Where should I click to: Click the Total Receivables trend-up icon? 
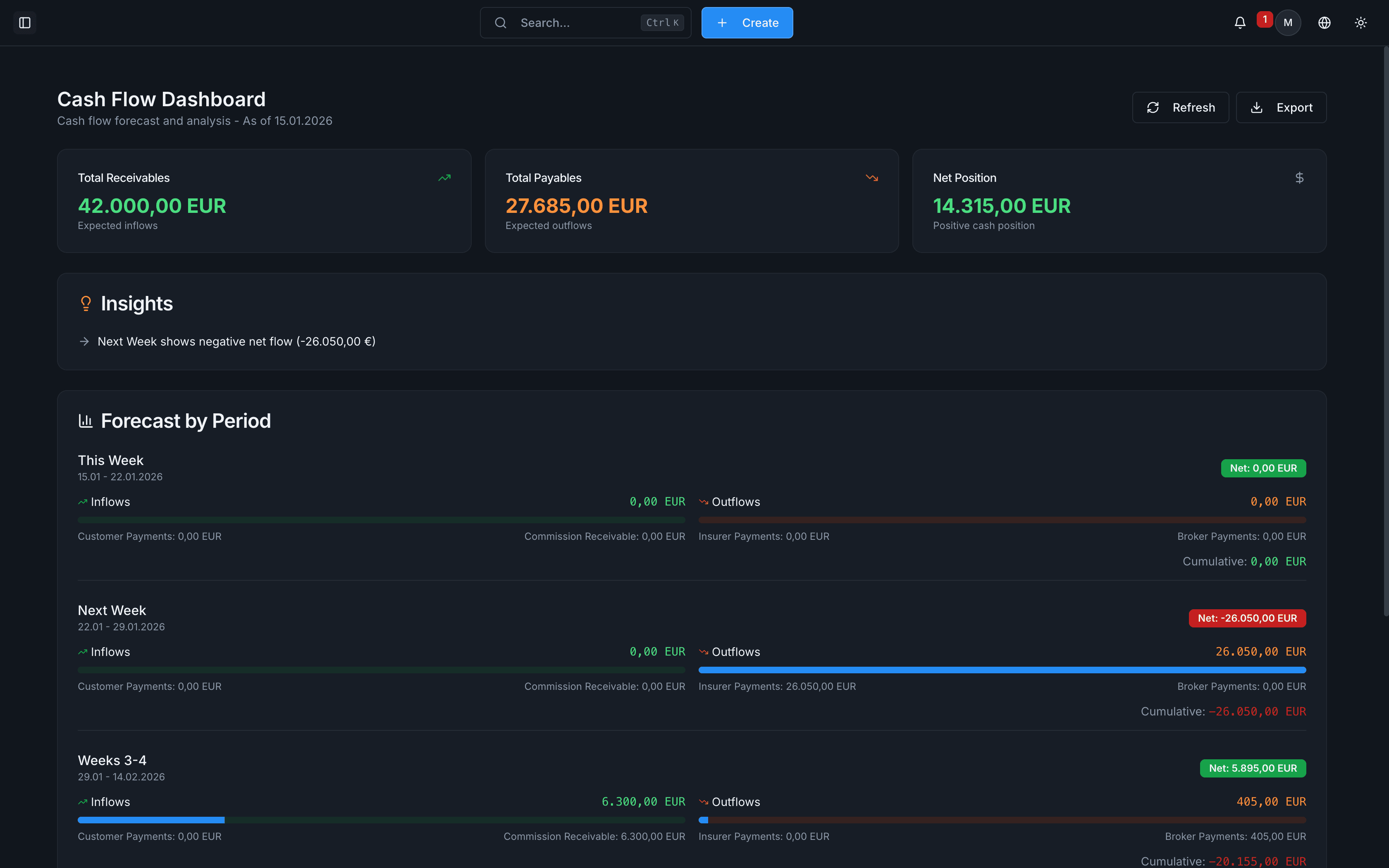click(444, 178)
